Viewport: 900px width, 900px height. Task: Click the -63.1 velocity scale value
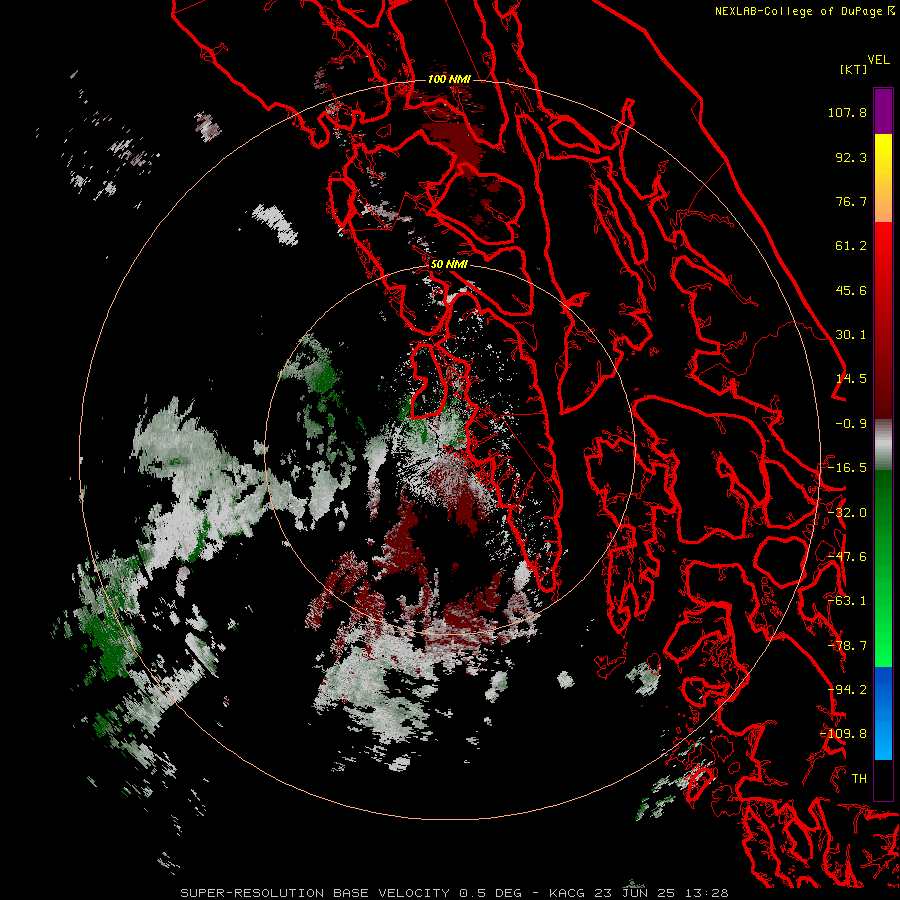pyautogui.click(x=847, y=601)
